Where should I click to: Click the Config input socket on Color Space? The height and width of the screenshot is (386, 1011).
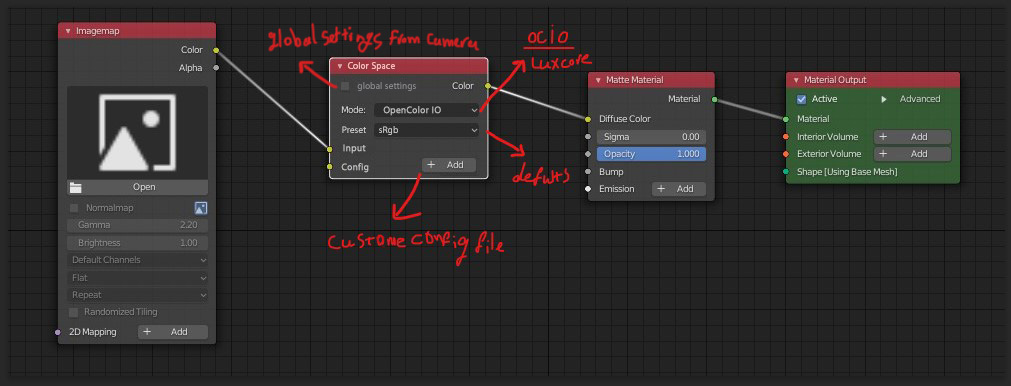329,167
